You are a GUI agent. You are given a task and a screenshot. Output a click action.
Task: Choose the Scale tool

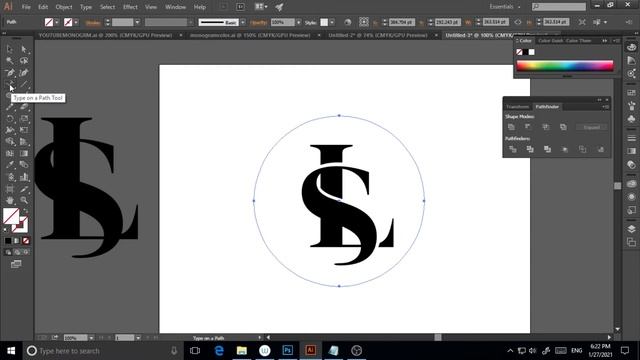[24, 118]
